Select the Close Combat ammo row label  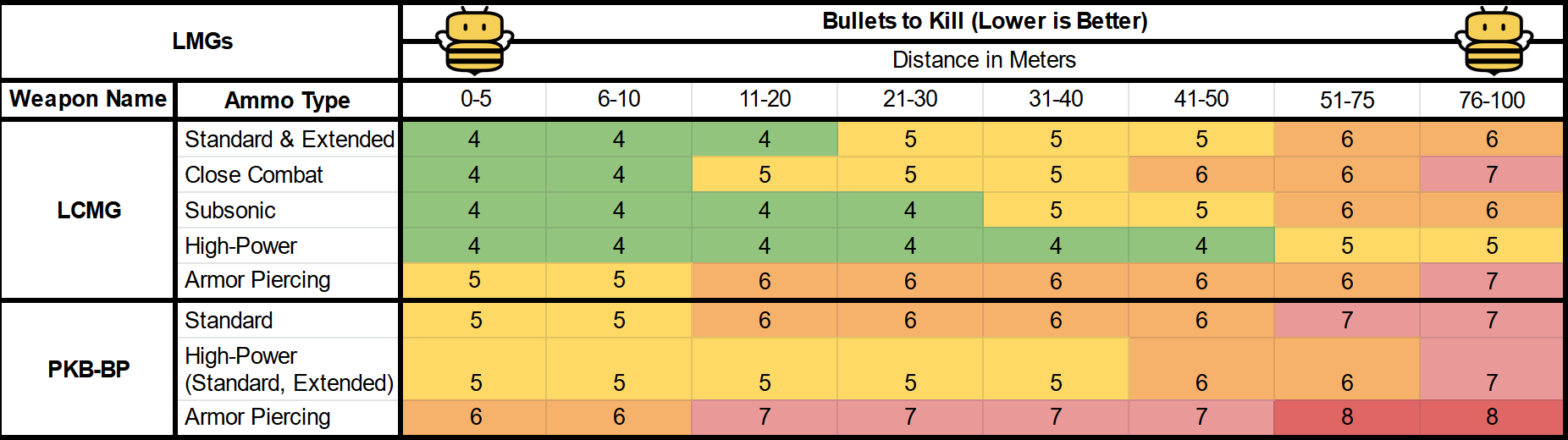coord(254,174)
